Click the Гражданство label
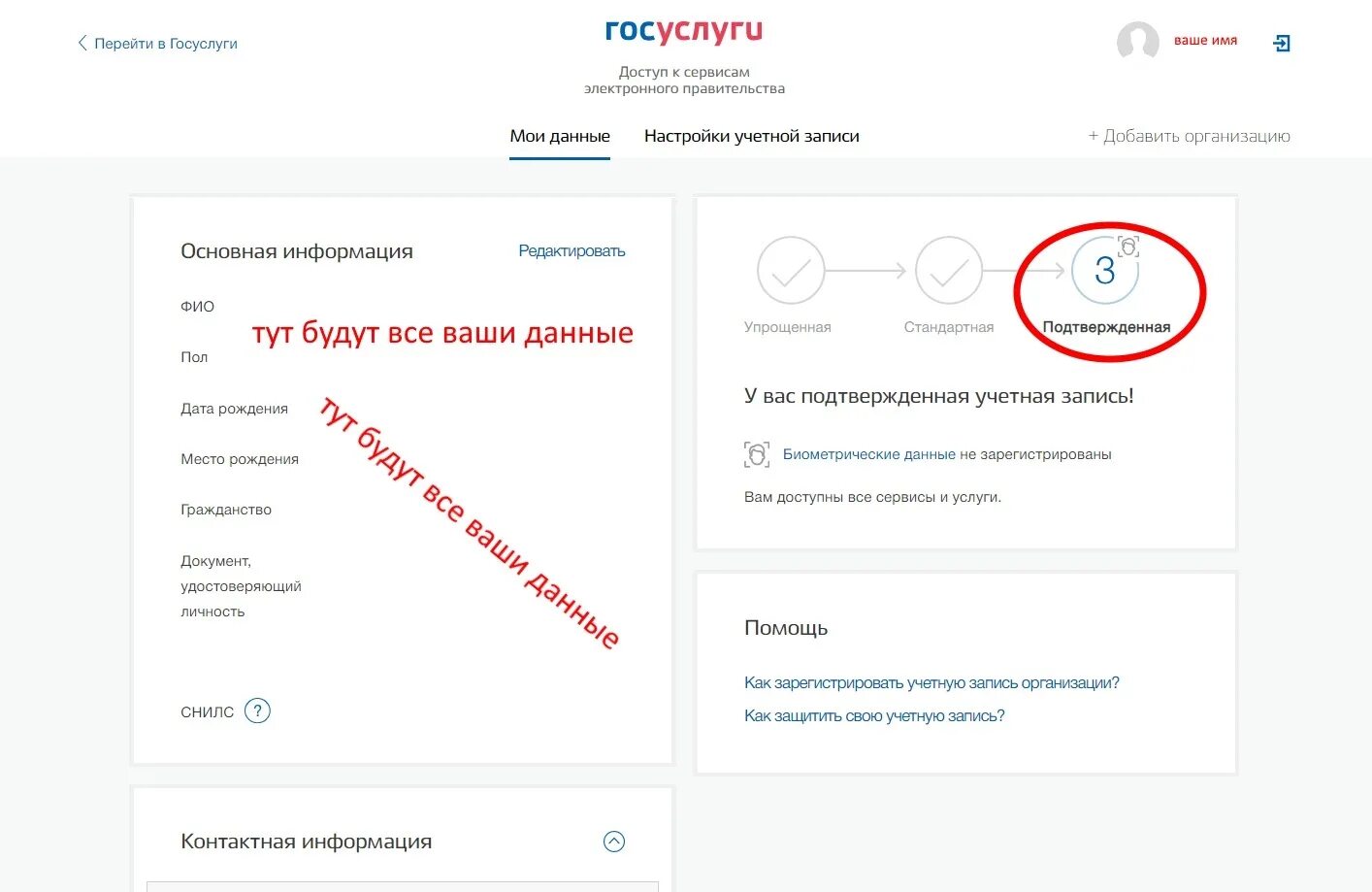 (x=226, y=510)
